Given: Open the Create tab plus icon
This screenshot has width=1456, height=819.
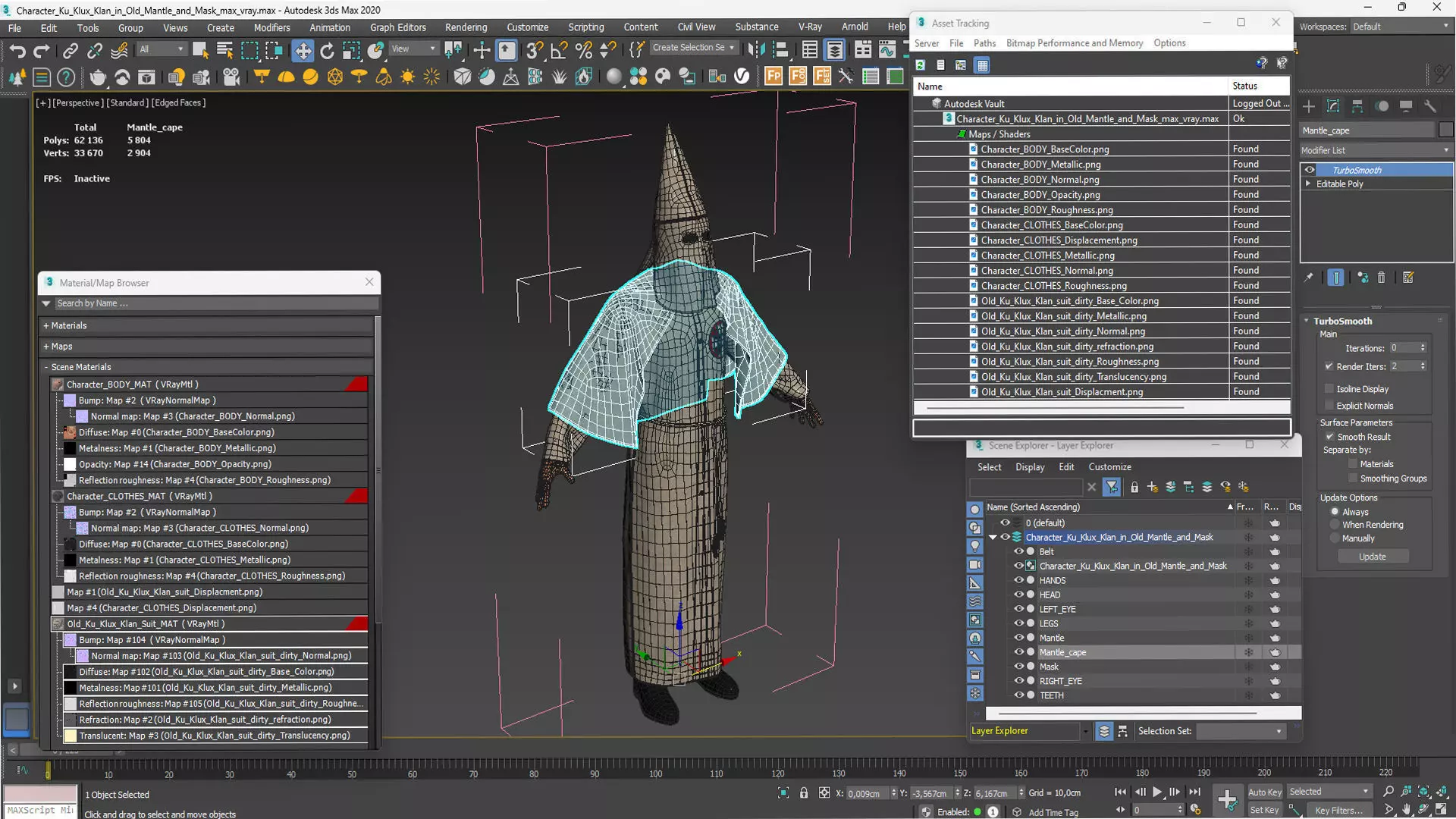Looking at the screenshot, I should [x=1309, y=106].
